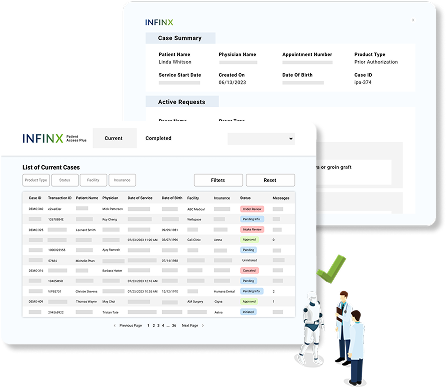Image resolution: width=446 pixels, height=388 pixels.
Task: Sort by the Messages column header
Action: [281, 198]
